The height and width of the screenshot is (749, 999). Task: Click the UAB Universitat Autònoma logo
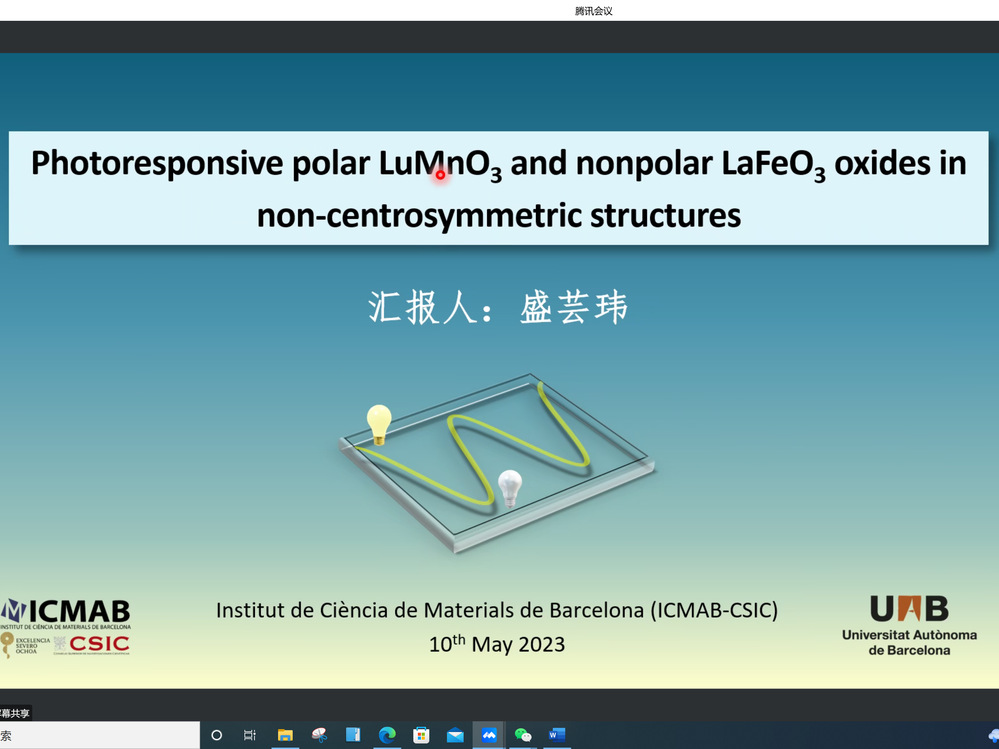pyautogui.click(x=908, y=625)
